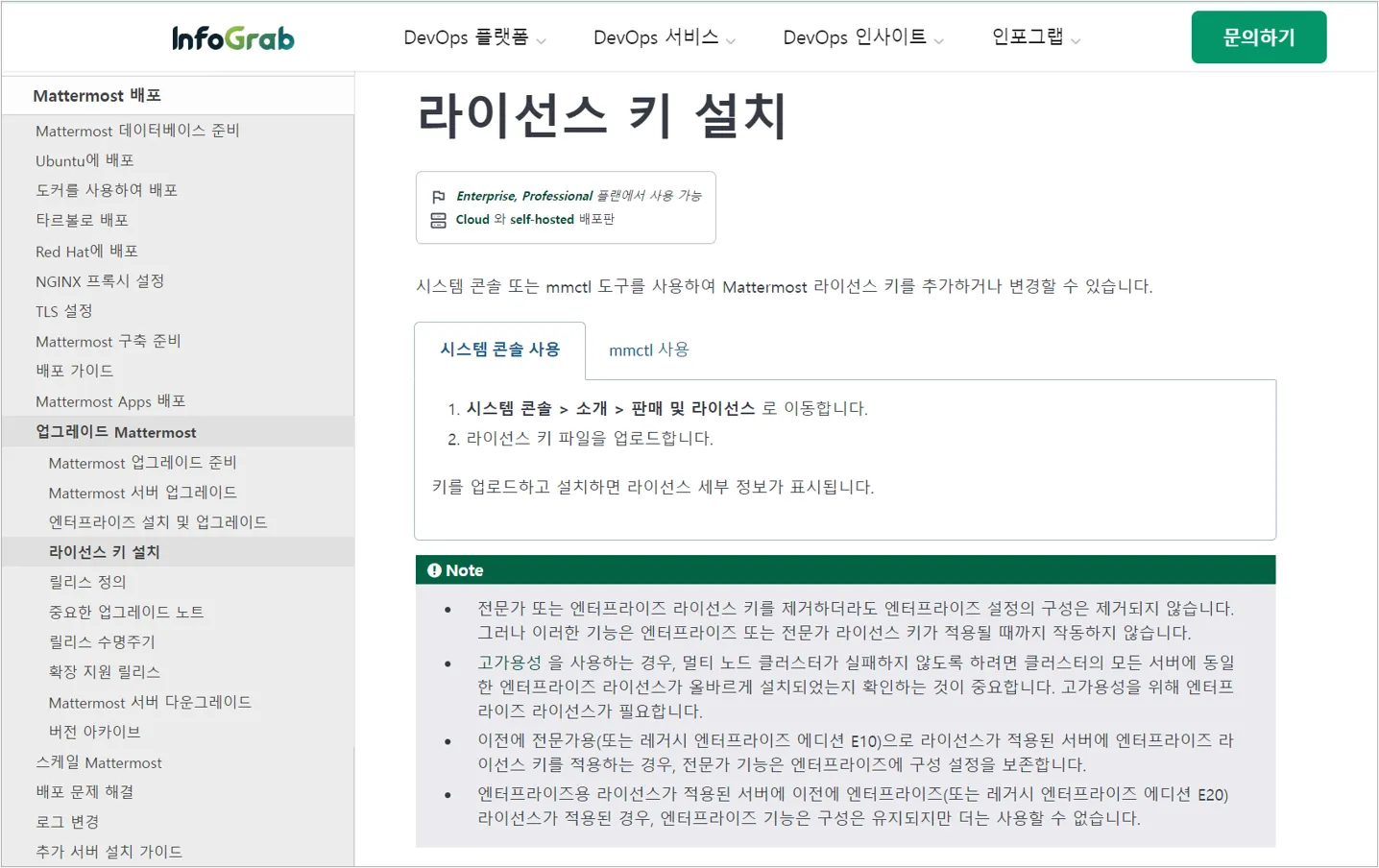Click the 문의하기 button
This screenshot has width=1379, height=868.
click(x=1259, y=37)
